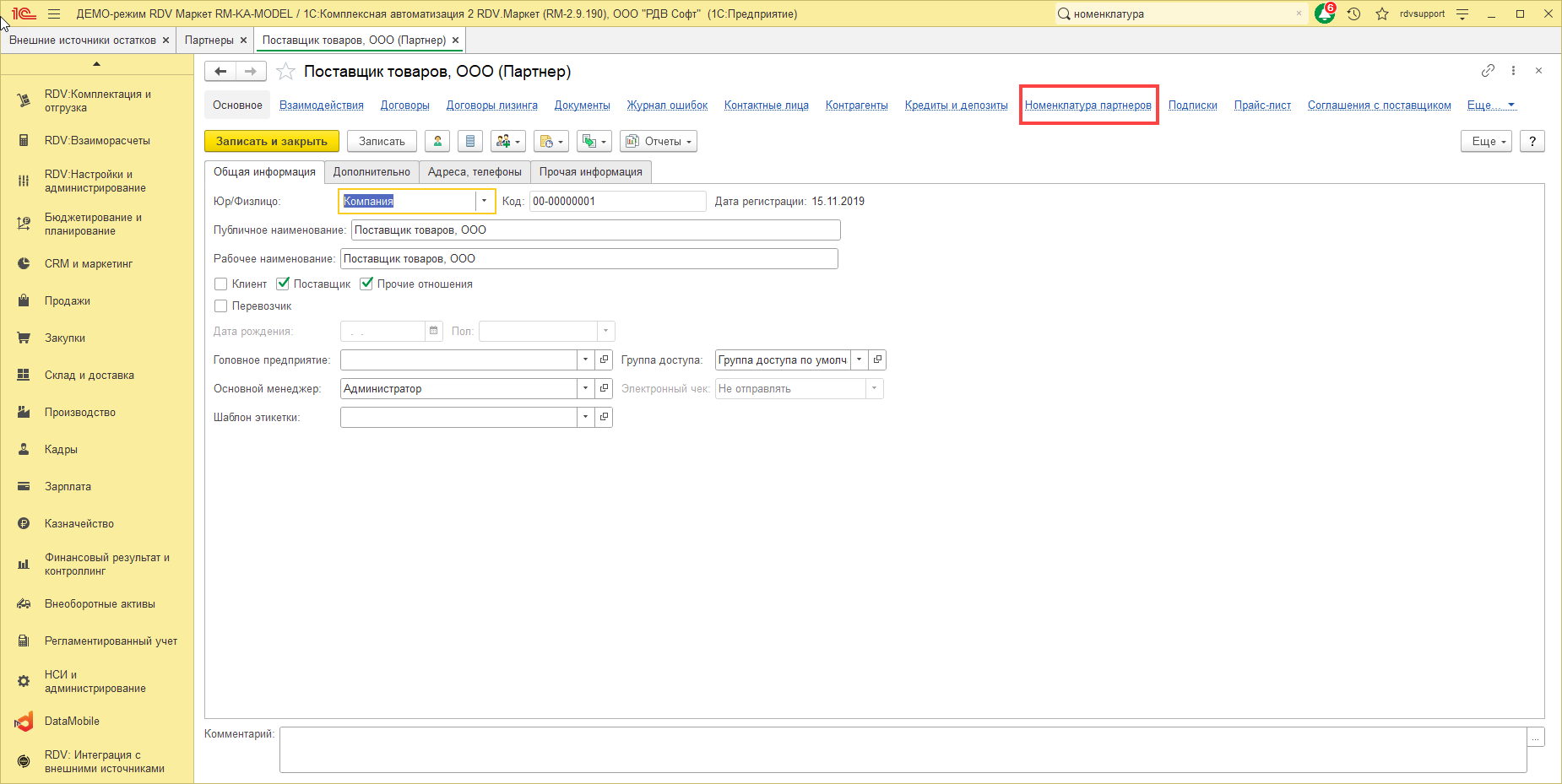The width and height of the screenshot is (1562, 784).
Task: Tick the Перевозчик checkbox
Action: (x=221, y=306)
